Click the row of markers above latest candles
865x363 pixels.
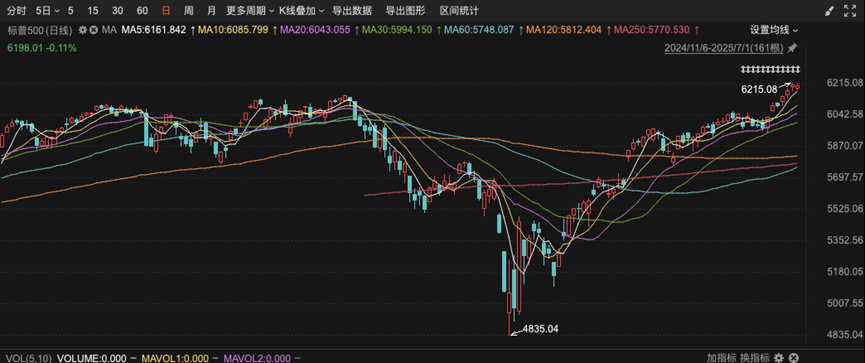[770, 69]
